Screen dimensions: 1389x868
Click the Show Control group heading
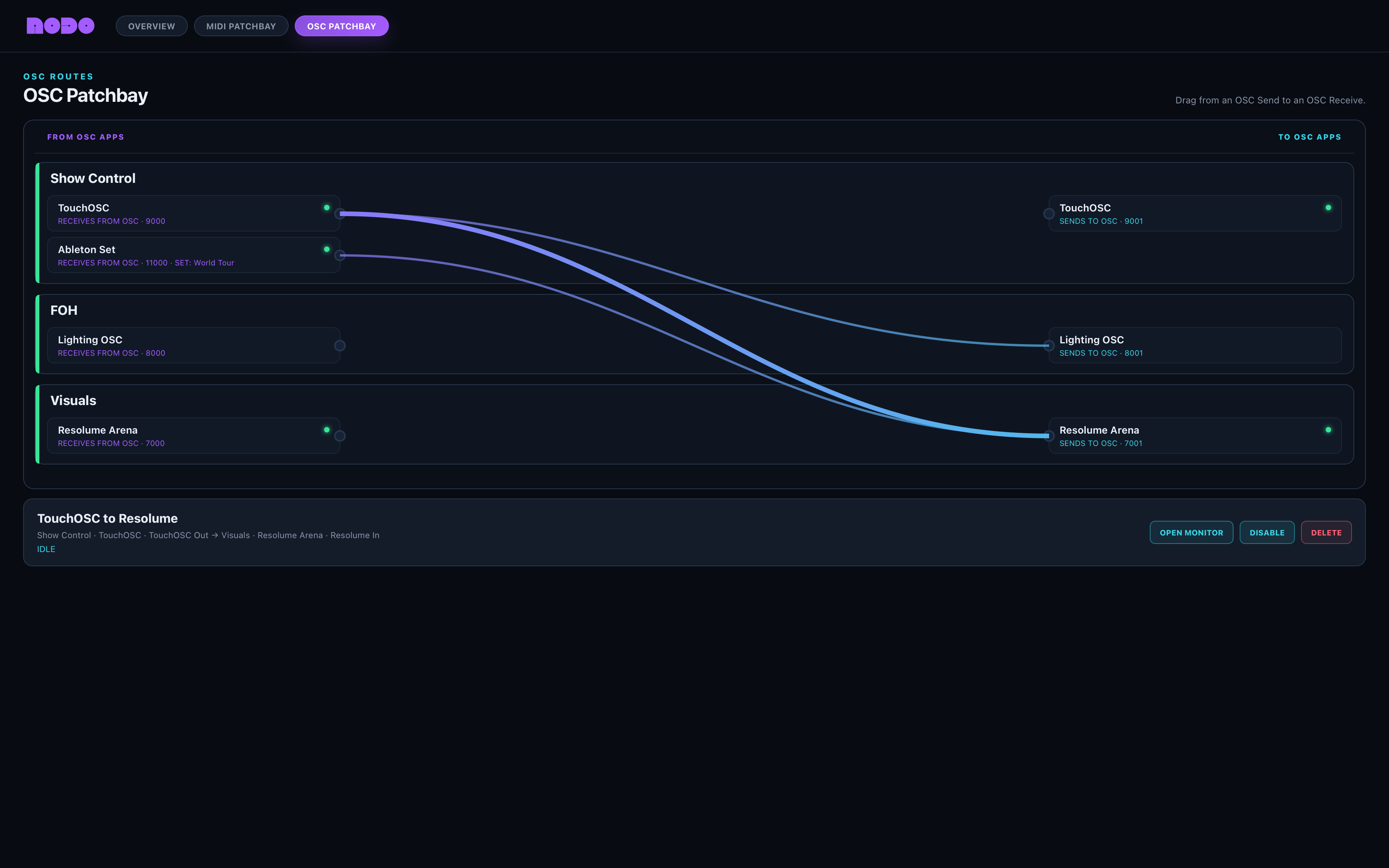[93, 179]
